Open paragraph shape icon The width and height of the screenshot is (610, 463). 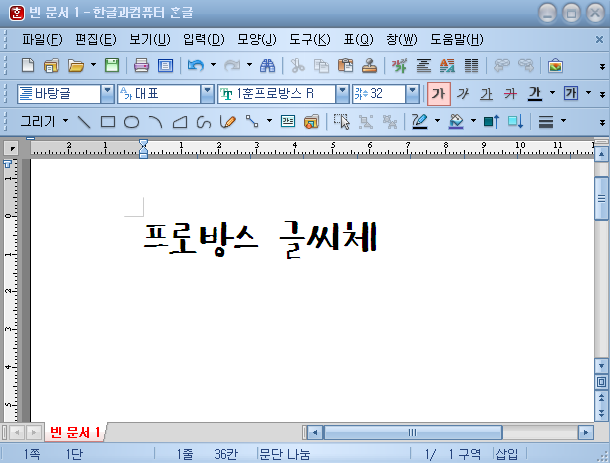[423, 65]
